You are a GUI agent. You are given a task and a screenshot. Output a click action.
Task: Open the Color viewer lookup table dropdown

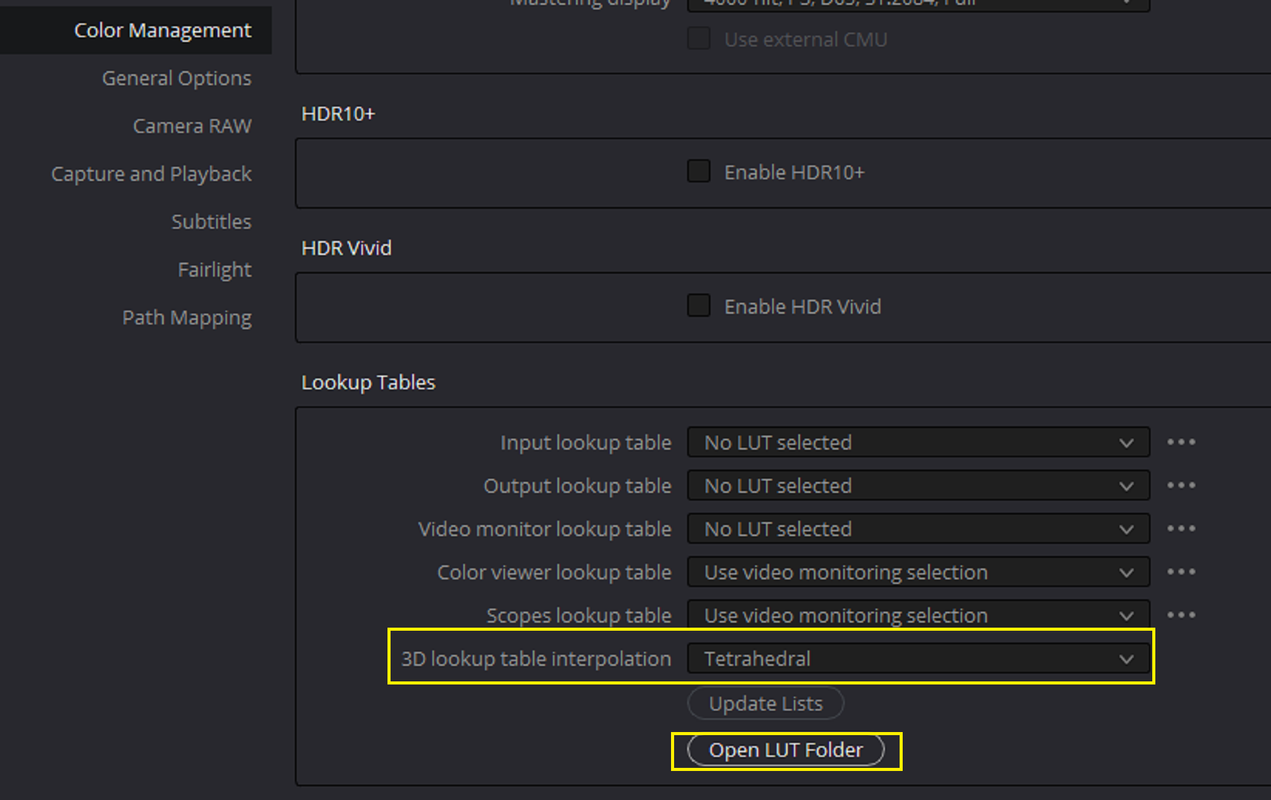918,572
